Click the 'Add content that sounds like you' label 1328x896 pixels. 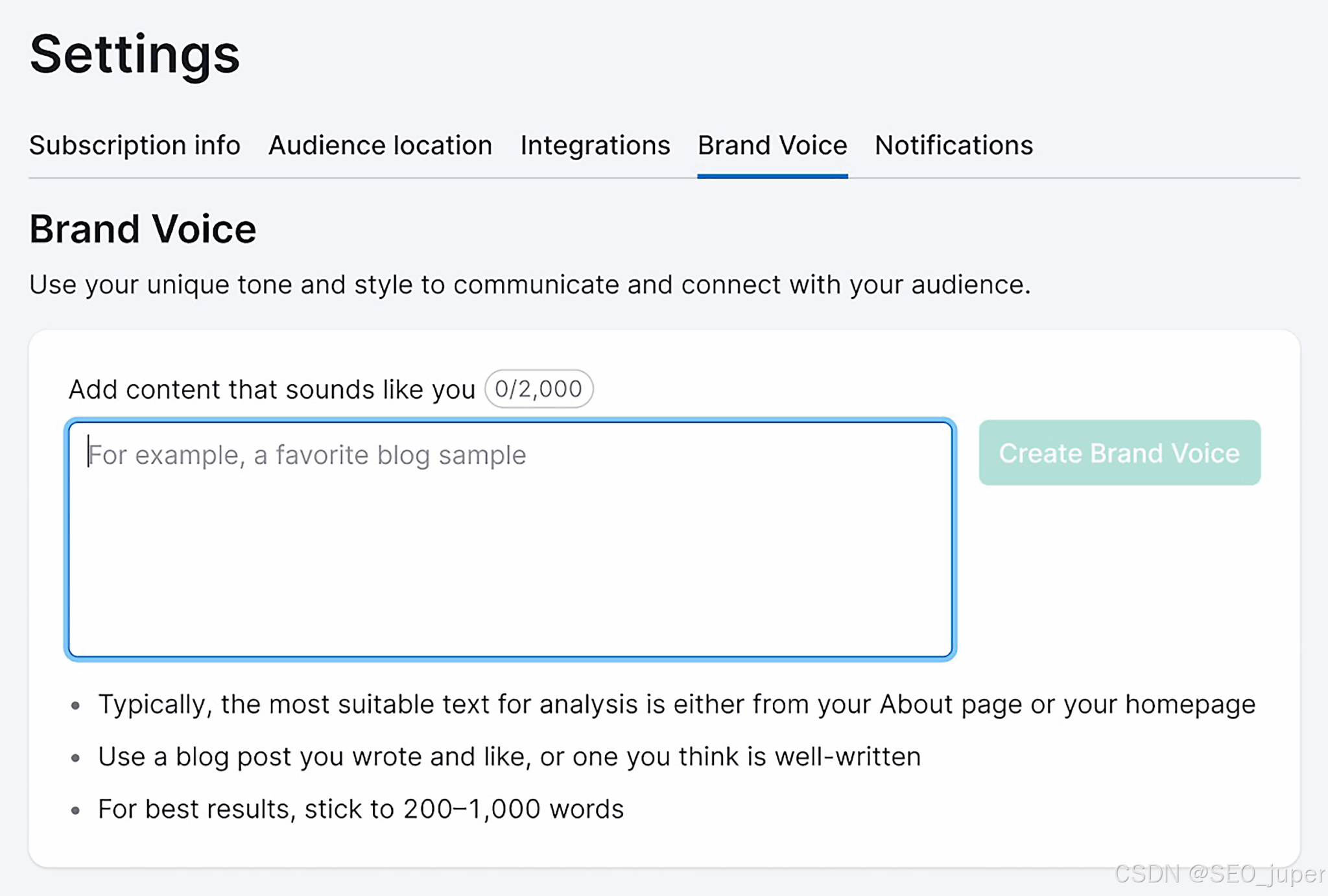point(272,390)
